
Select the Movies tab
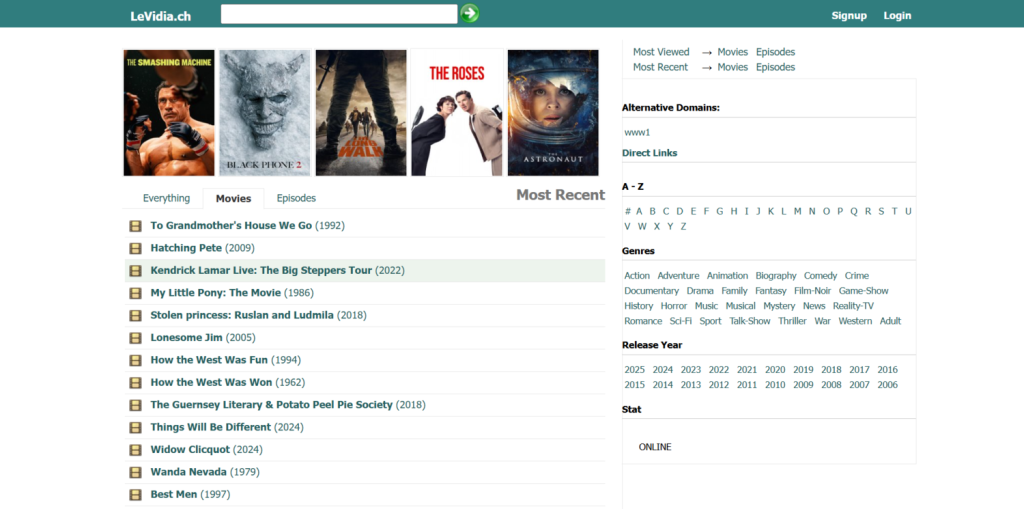[x=233, y=199]
